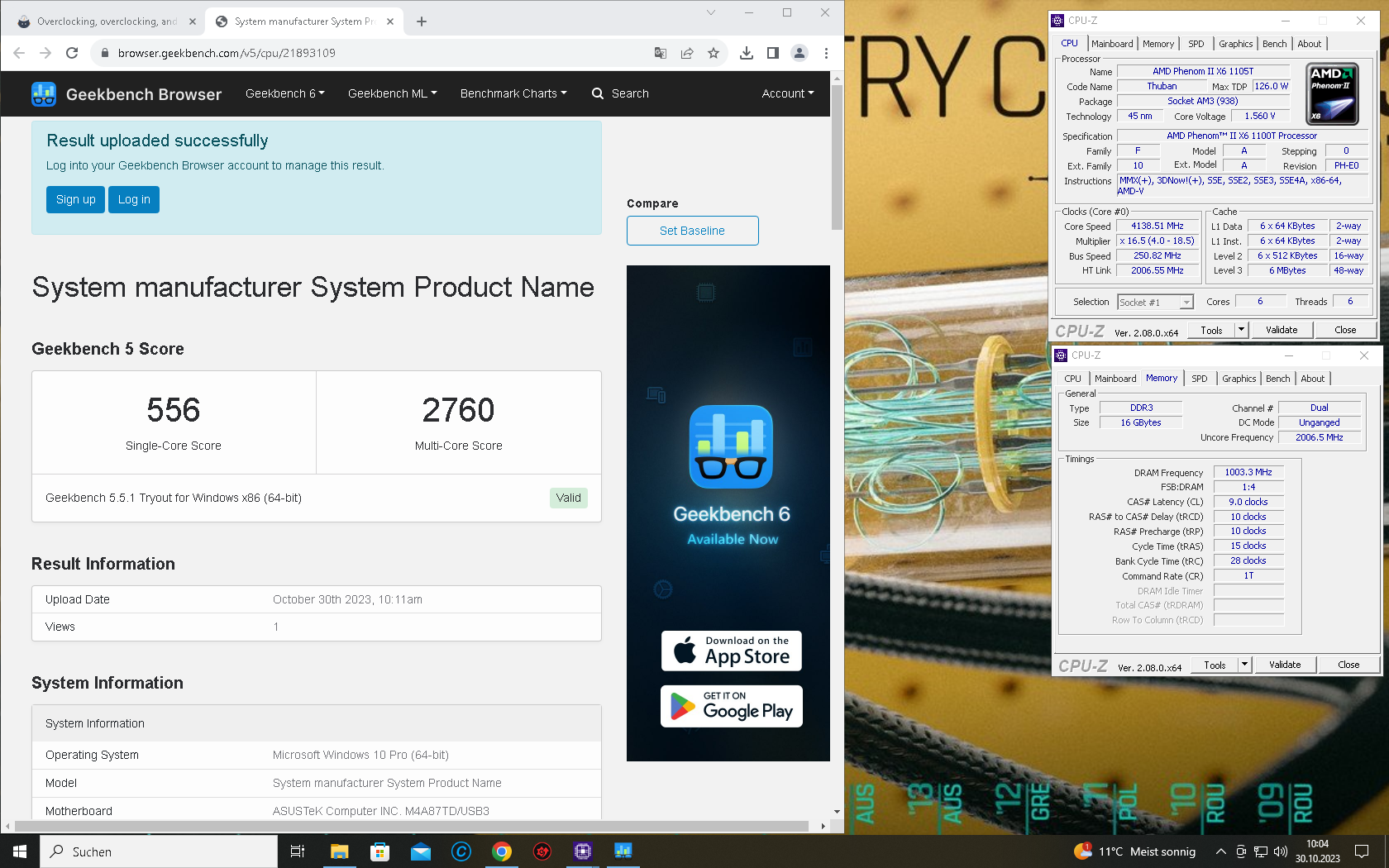1389x868 pixels.
Task: Switch to About tab in lower CPU-Z
Action: point(1313,379)
